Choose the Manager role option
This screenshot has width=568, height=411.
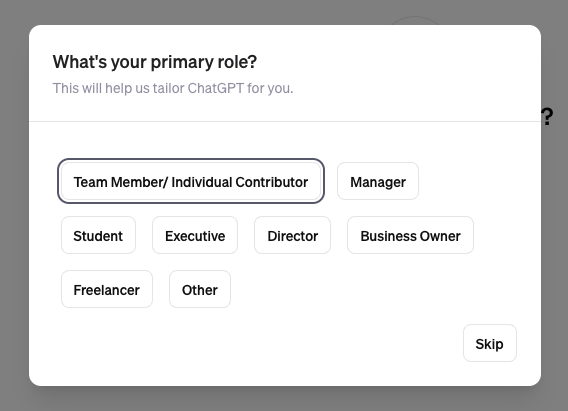pyautogui.click(x=378, y=181)
